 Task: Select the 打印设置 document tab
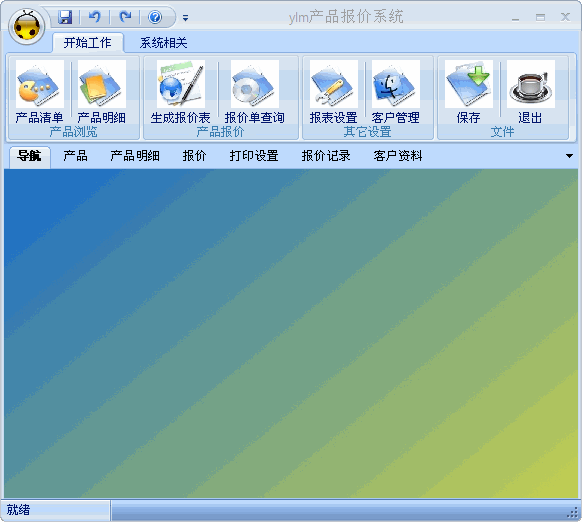coord(254,156)
